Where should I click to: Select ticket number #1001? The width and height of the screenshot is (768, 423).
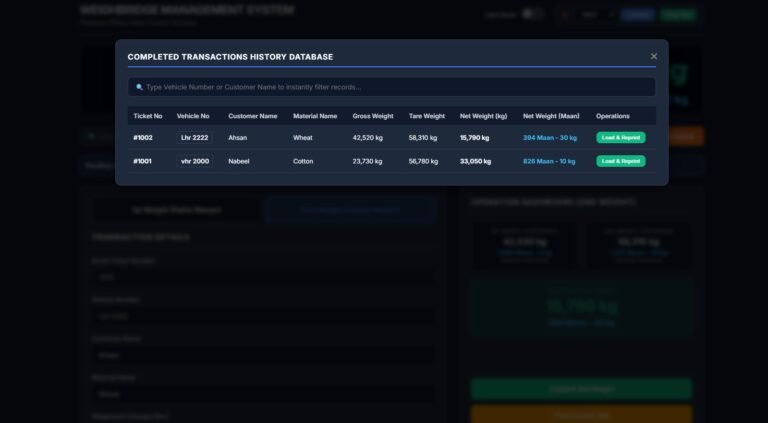pyautogui.click(x=143, y=161)
